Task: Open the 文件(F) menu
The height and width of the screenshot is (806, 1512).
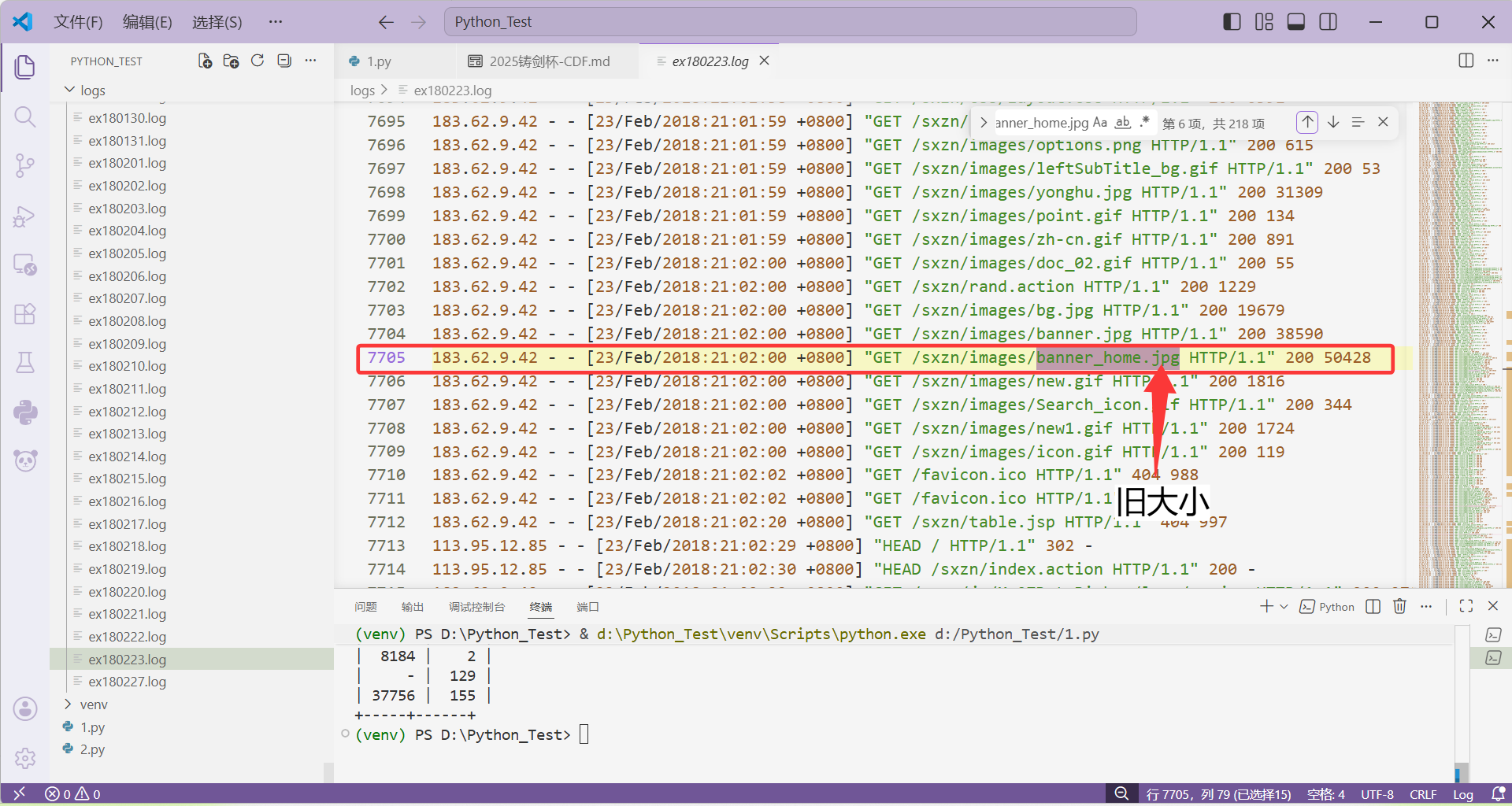Action: 78,22
